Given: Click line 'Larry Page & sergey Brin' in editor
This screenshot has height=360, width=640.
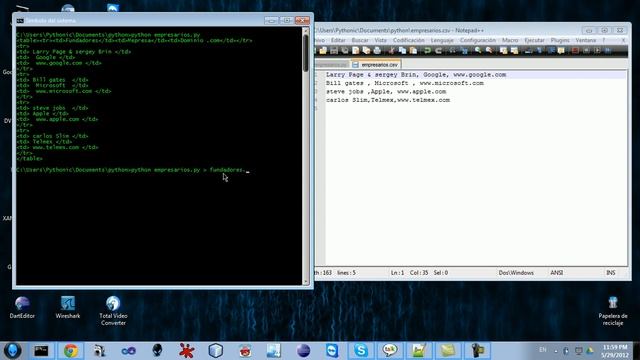Looking at the screenshot, I should (416, 75).
